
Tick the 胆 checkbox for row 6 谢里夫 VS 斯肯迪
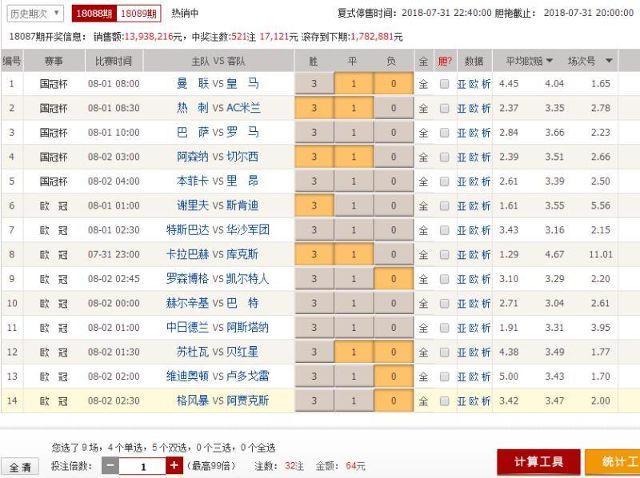(x=444, y=206)
